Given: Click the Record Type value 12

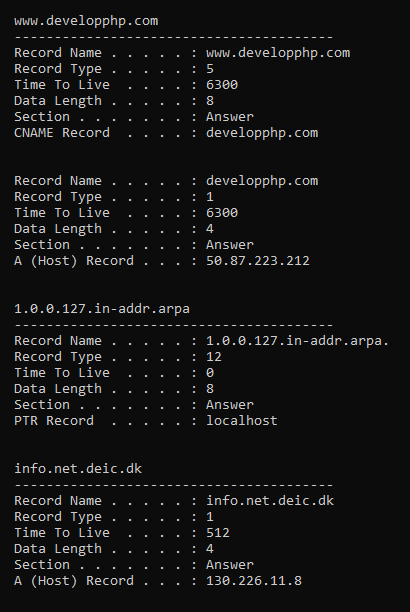Looking at the screenshot, I should (x=214, y=357).
